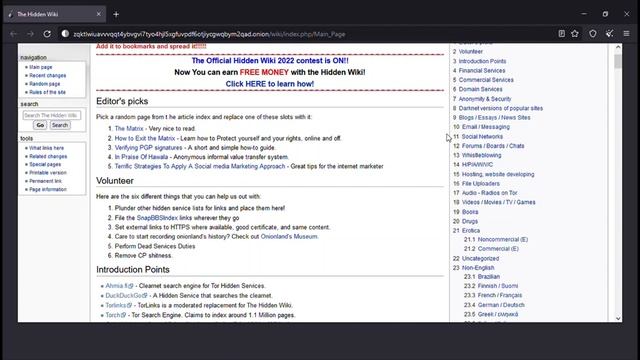The width and height of the screenshot is (640, 360).
Task: Go back with the browser back arrow
Action: (x=13, y=34)
